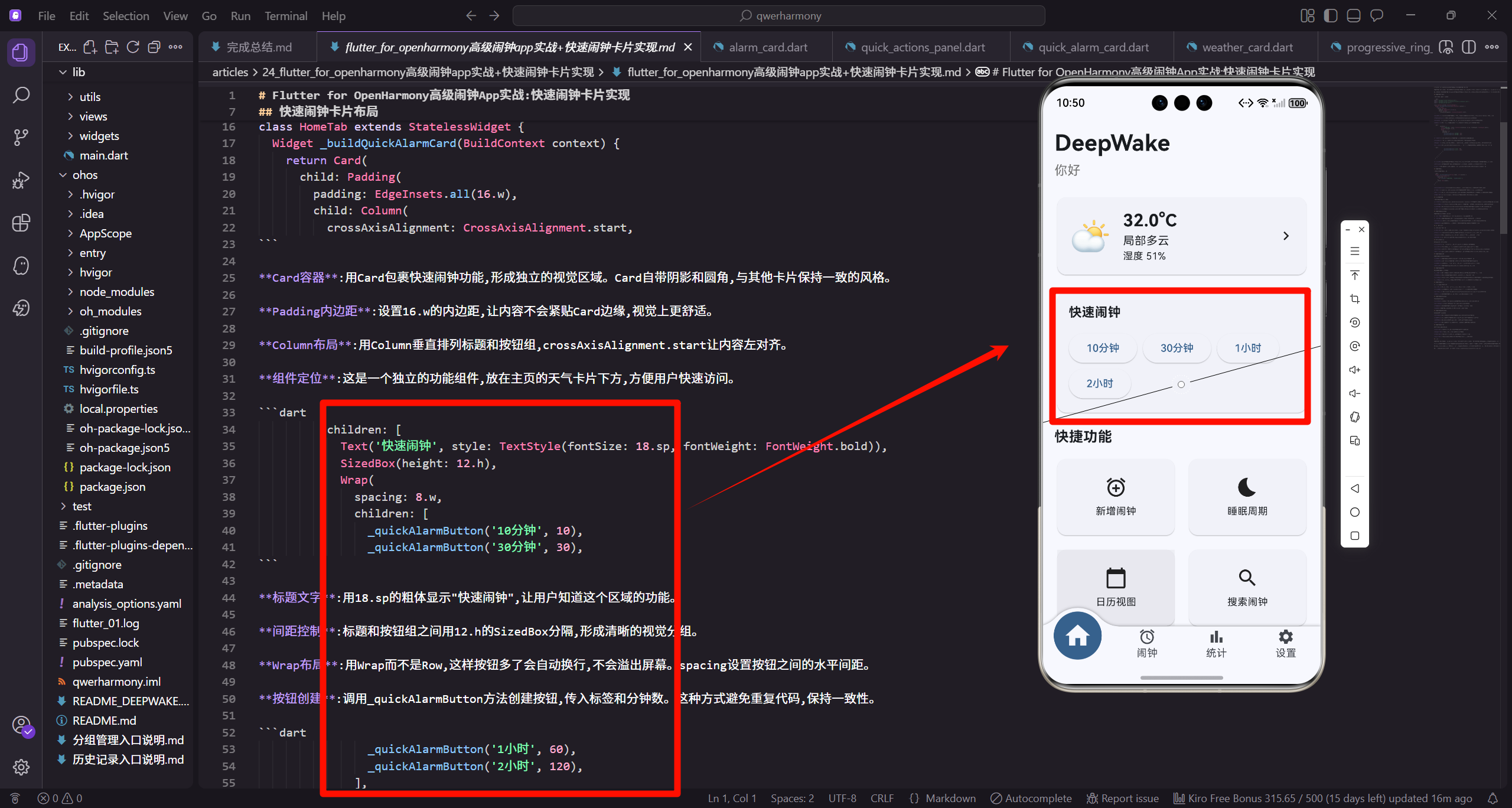The width and height of the screenshot is (1512, 808).
Task: Create a new folder in Explorer
Action: coord(112,47)
